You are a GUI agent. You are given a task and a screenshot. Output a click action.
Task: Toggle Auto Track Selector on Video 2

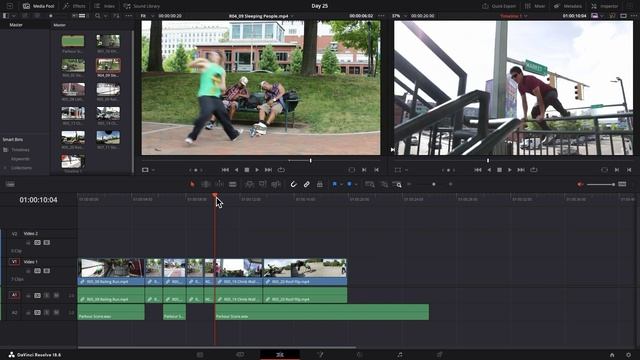pos(38,242)
